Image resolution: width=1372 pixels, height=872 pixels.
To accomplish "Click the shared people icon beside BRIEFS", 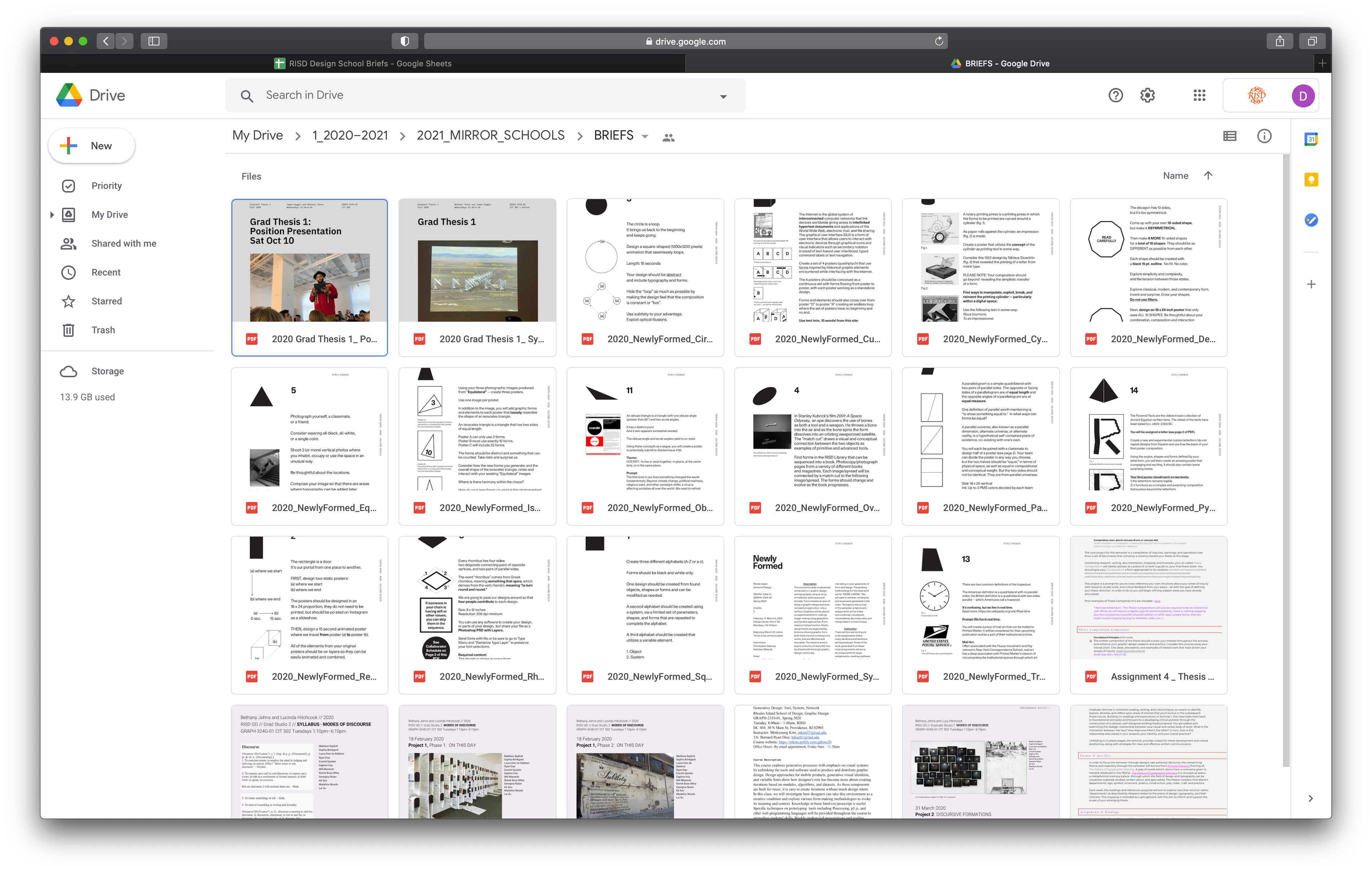I will 668,137.
